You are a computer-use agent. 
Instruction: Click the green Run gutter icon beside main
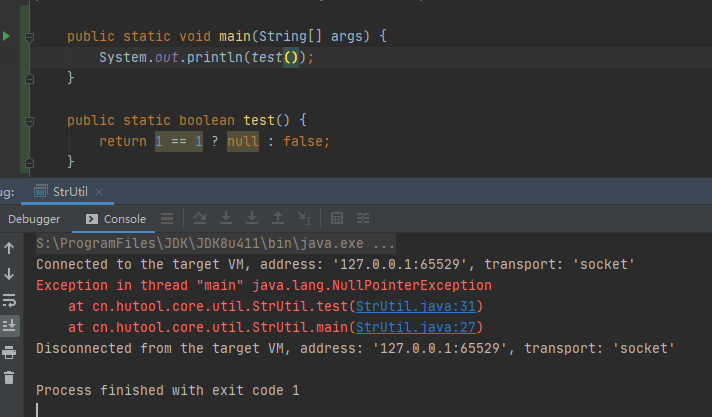click(x=8, y=36)
